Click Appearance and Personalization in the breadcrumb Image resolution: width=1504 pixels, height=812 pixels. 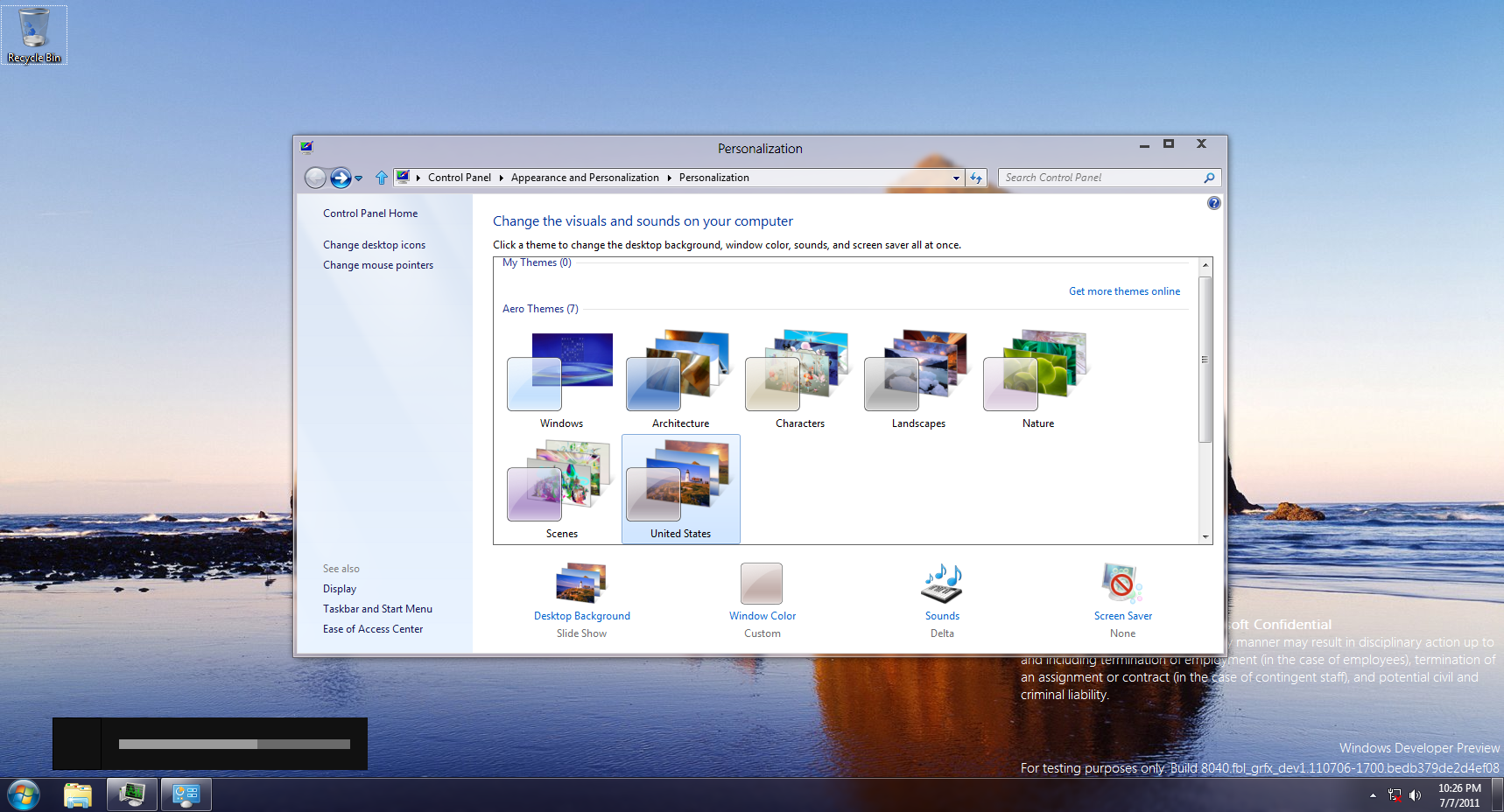click(585, 178)
